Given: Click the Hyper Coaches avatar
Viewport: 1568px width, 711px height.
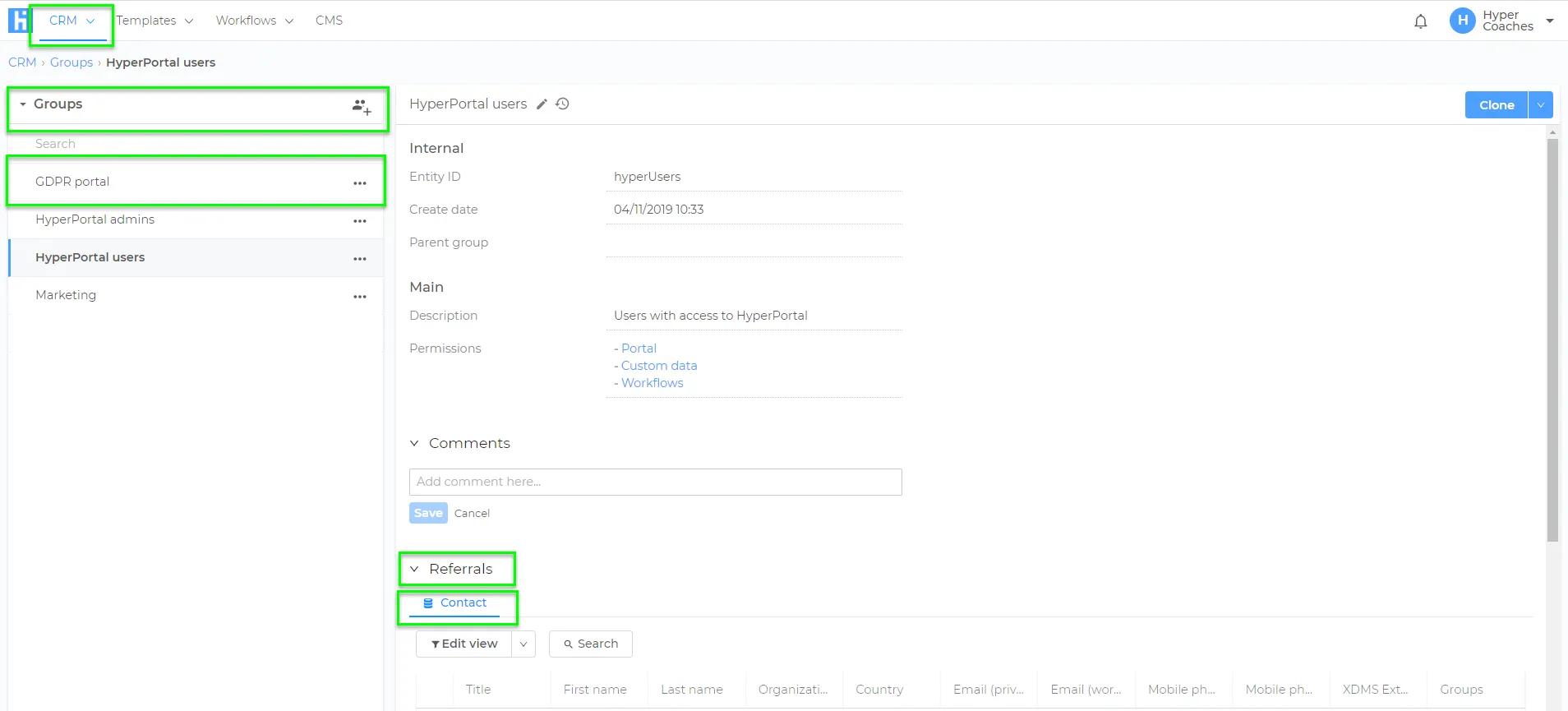Looking at the screenshot, I should tap(1463, 21).
